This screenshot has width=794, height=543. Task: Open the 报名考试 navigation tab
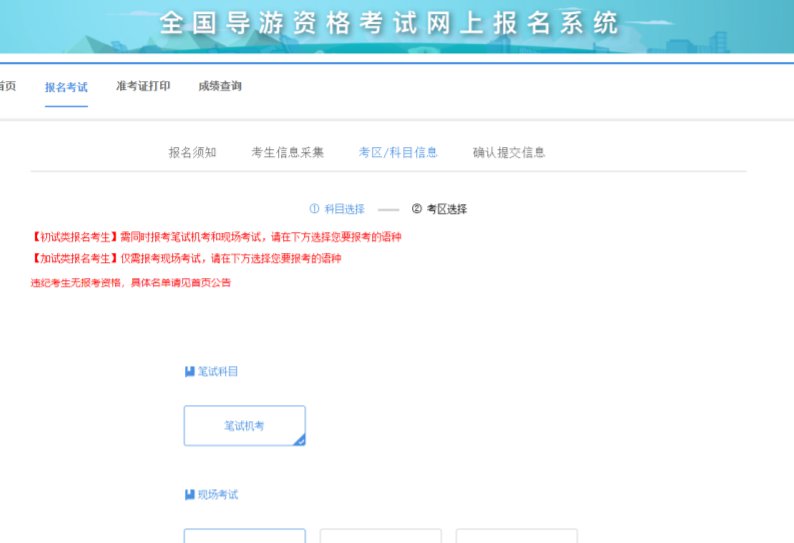[66, 87]
